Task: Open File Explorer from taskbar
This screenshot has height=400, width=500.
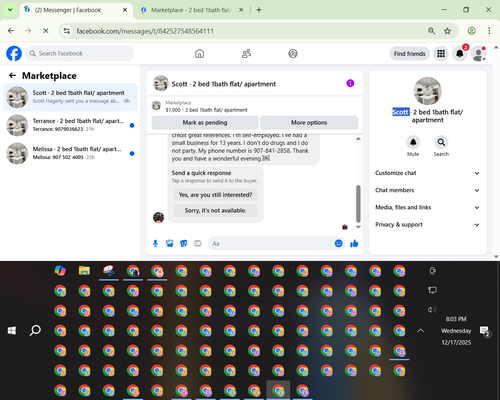Action: (84, 271)
